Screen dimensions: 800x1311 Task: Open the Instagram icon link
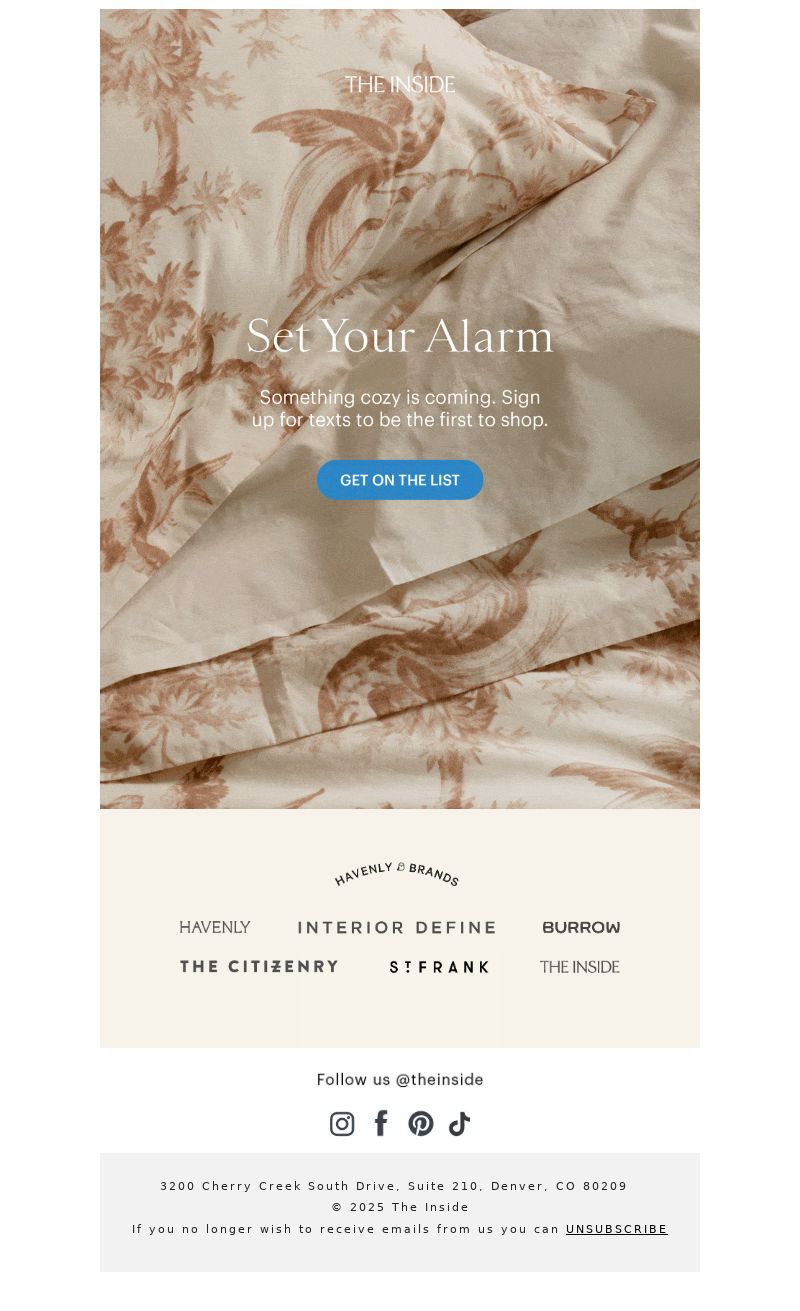click(x=342, y=1124)
